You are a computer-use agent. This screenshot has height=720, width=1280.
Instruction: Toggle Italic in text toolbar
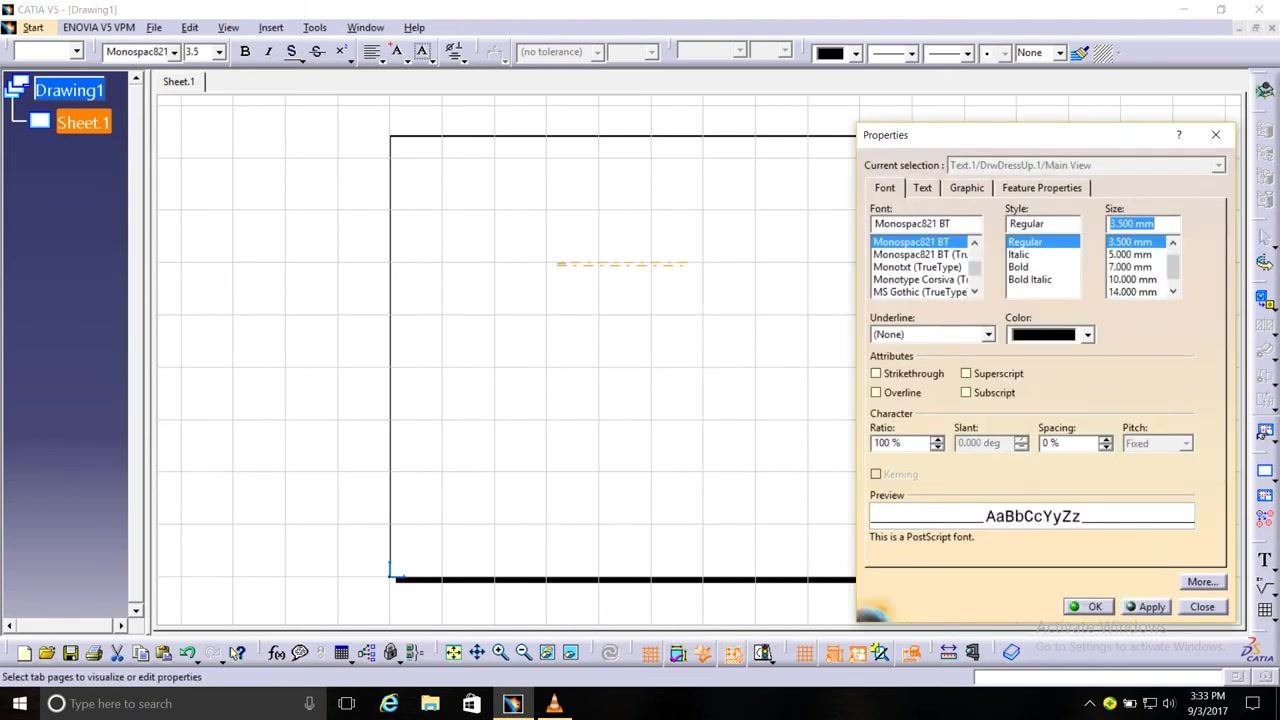pyautogui.click(x=268, y=52)
